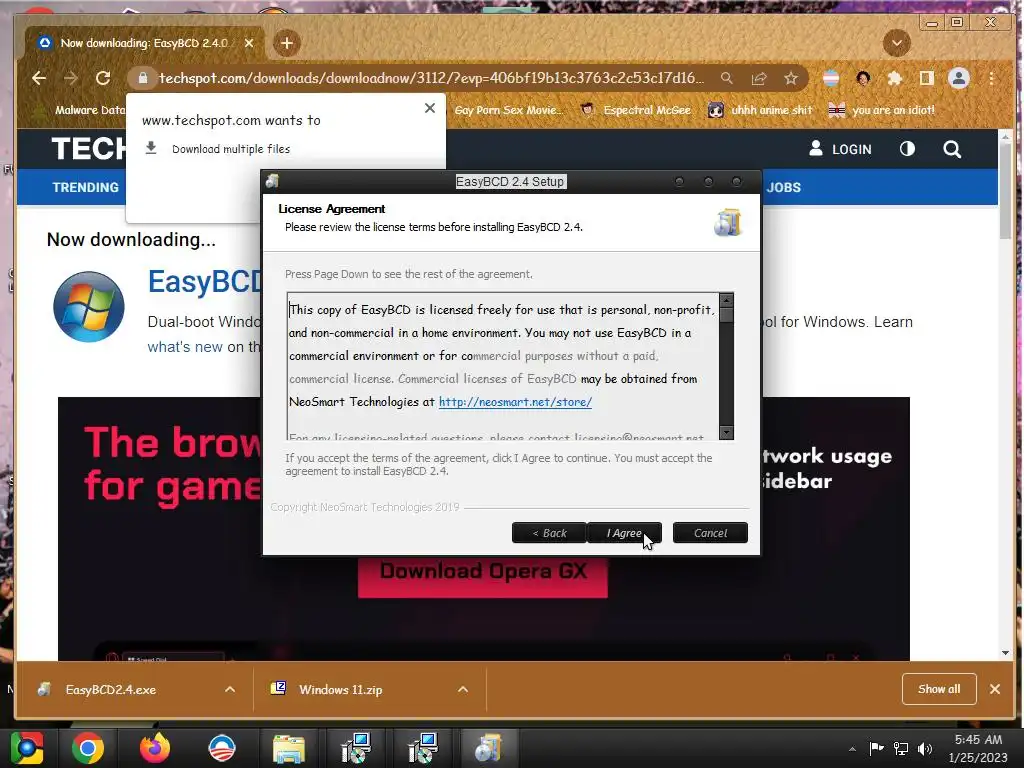Click inside the license agreement text box
Image resolution: width=1024 pixels, height=768 pixels.
504,366
